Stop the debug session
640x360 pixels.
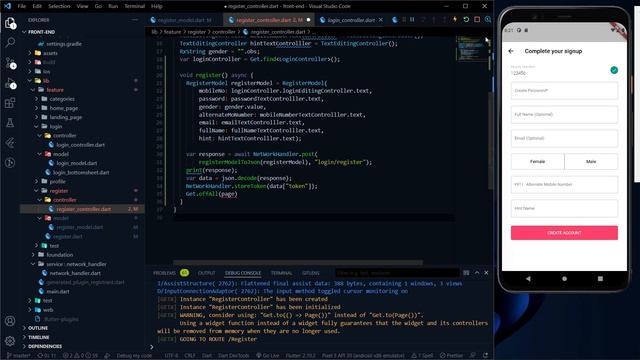pos(477,20)
